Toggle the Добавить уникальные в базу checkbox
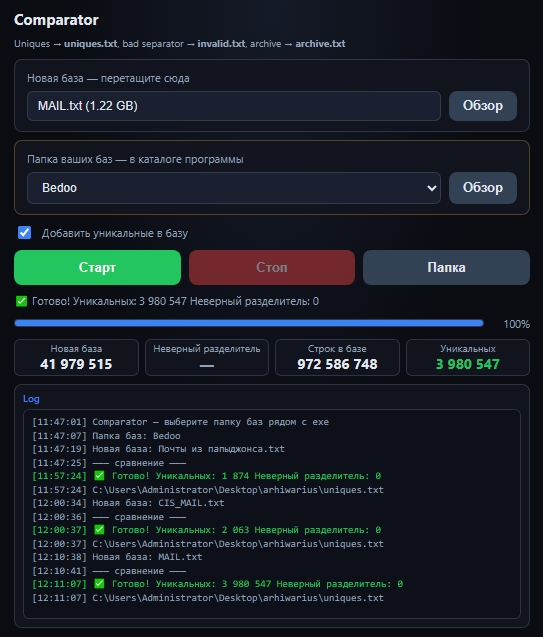This screenshot has height=637, width=543. coord(24,233)
